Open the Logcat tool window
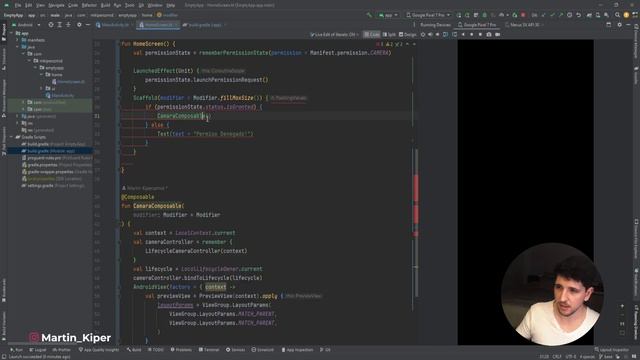Image resolution: width=640 pixels, height=360 pixels. pos(38,350)
